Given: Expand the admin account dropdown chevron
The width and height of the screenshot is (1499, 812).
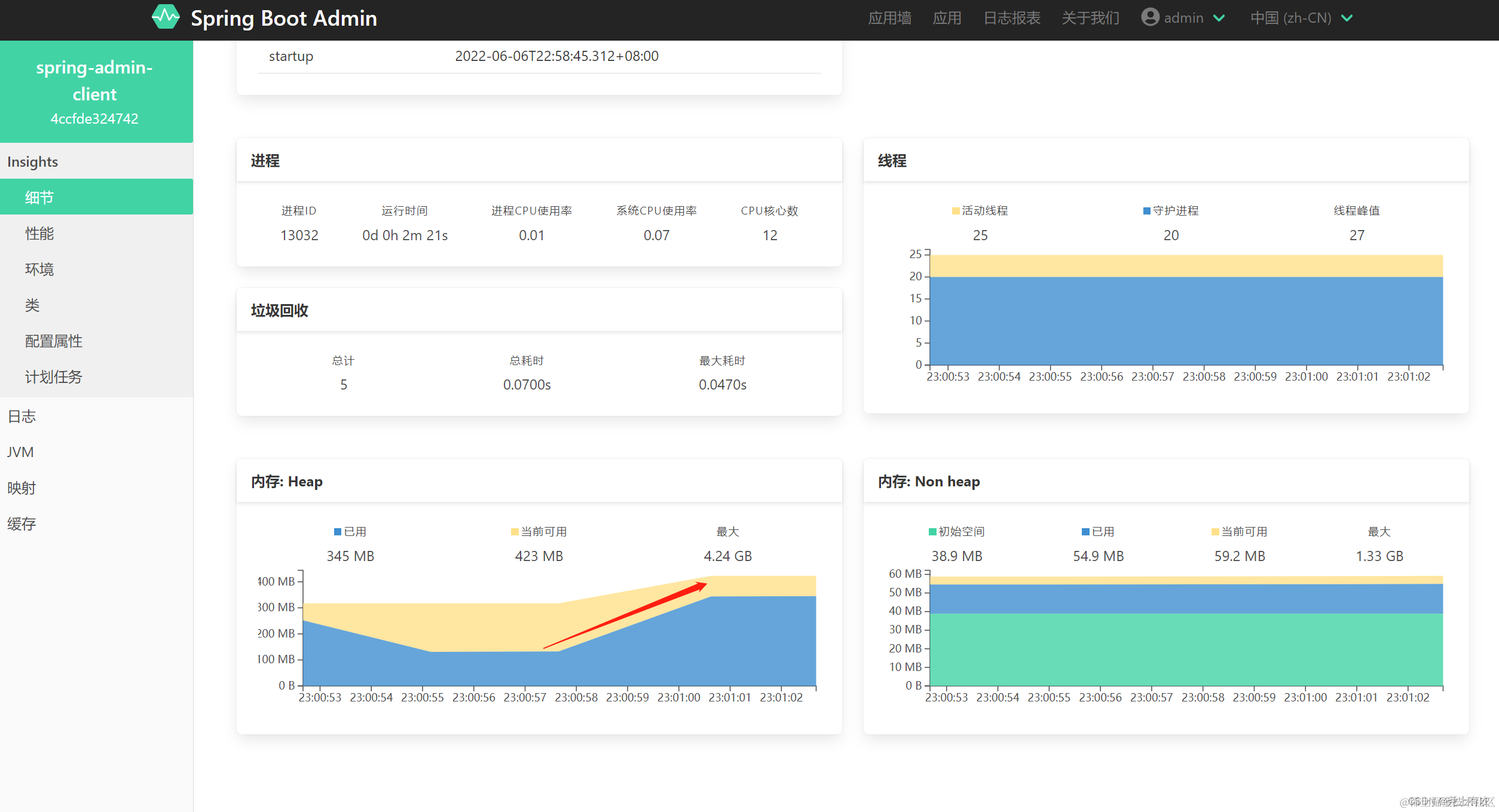Looking at the screenshot, I should (x=1219, y=18).
